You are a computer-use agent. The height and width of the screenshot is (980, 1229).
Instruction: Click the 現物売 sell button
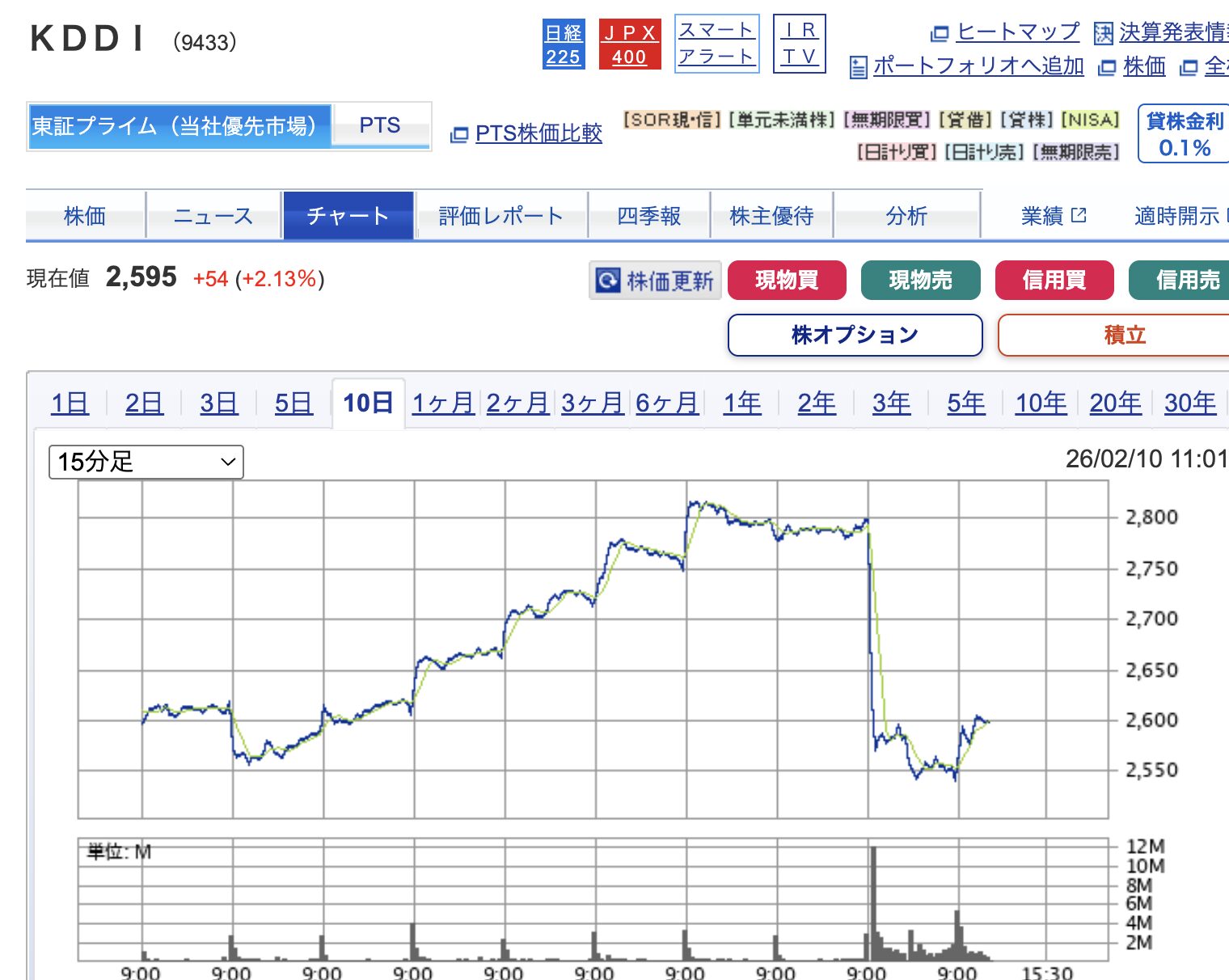tap(921, 280)
